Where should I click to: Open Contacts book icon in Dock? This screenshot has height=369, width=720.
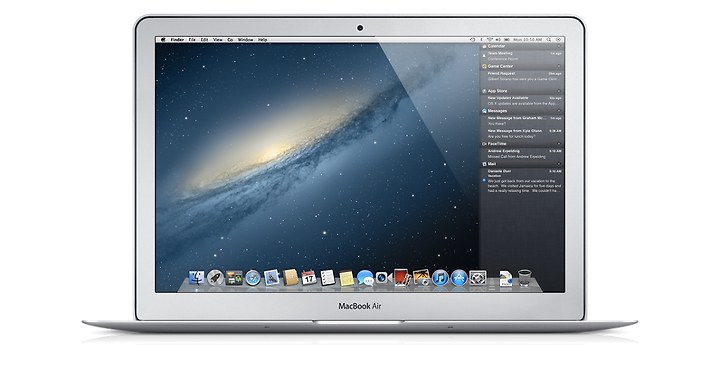tap(290, 277)
